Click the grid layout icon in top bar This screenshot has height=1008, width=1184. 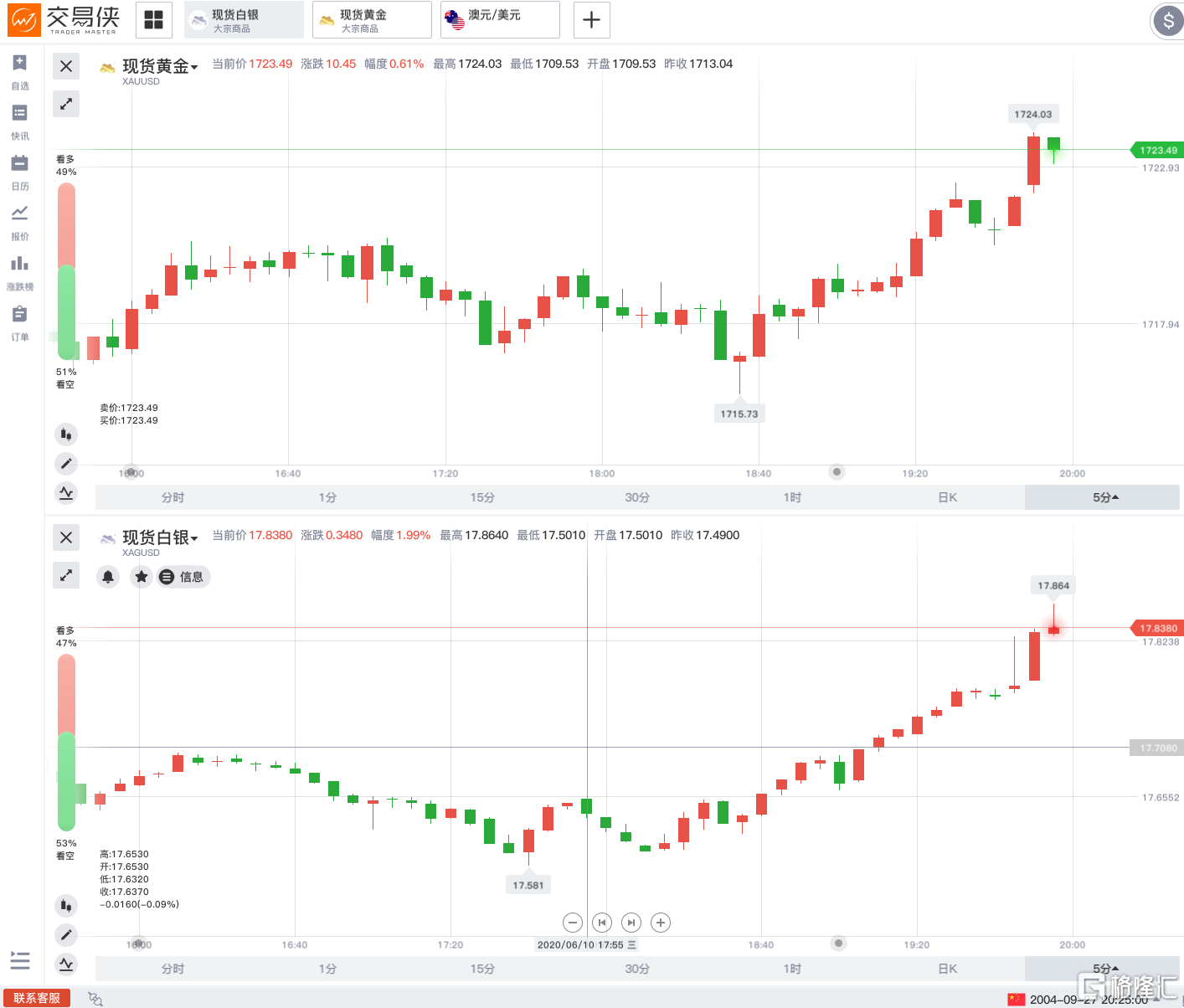[154, 20]
